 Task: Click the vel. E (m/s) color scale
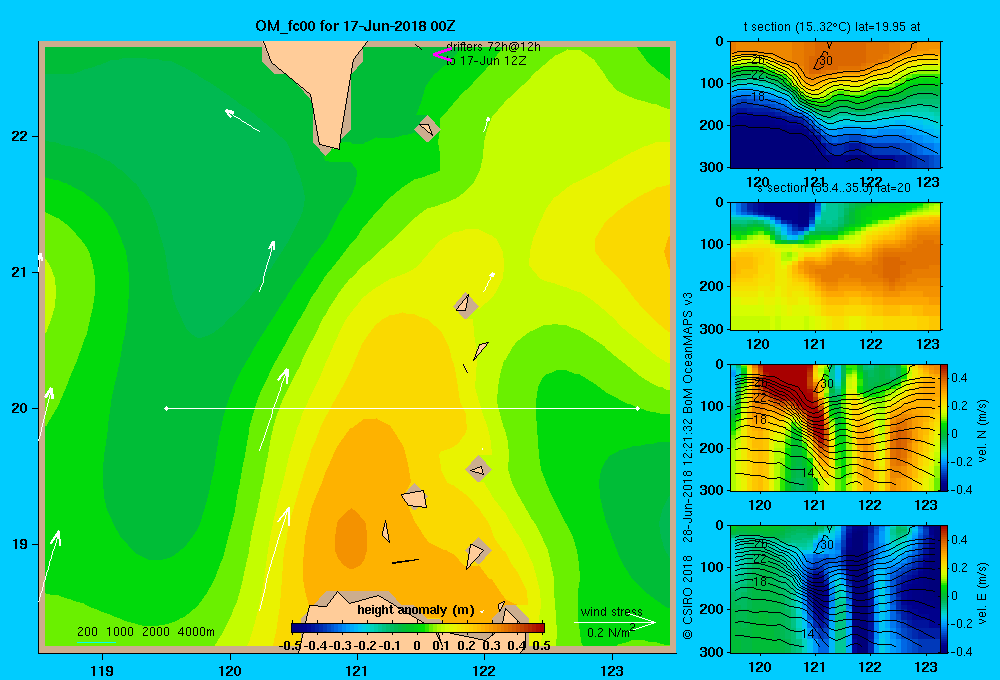click(x=945, y=589)
